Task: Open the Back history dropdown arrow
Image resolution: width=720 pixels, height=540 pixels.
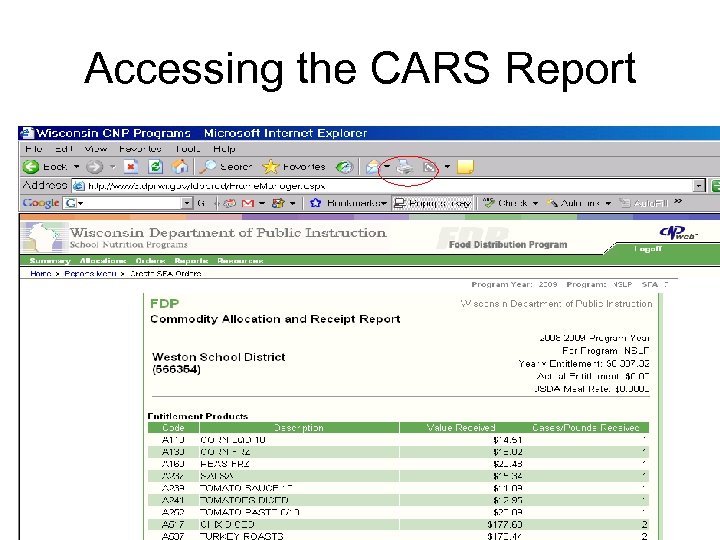Action: pyautogui.click(x=77, y=167)
